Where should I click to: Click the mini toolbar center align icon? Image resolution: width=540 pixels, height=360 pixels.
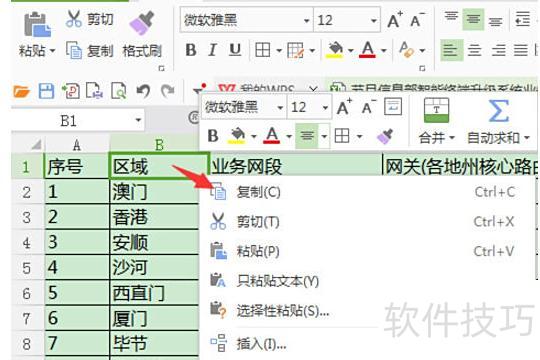coord(307,136)
